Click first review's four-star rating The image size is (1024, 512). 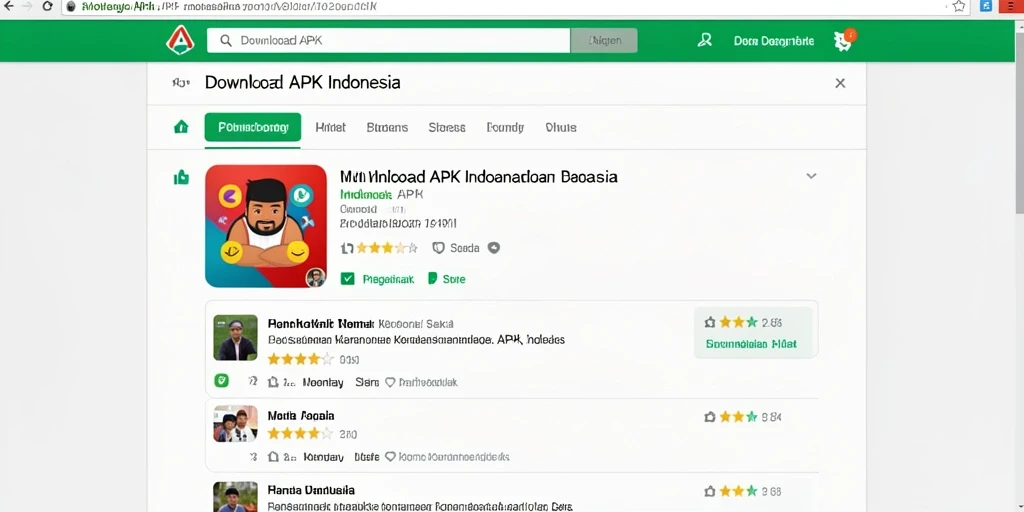pos(300,359)
